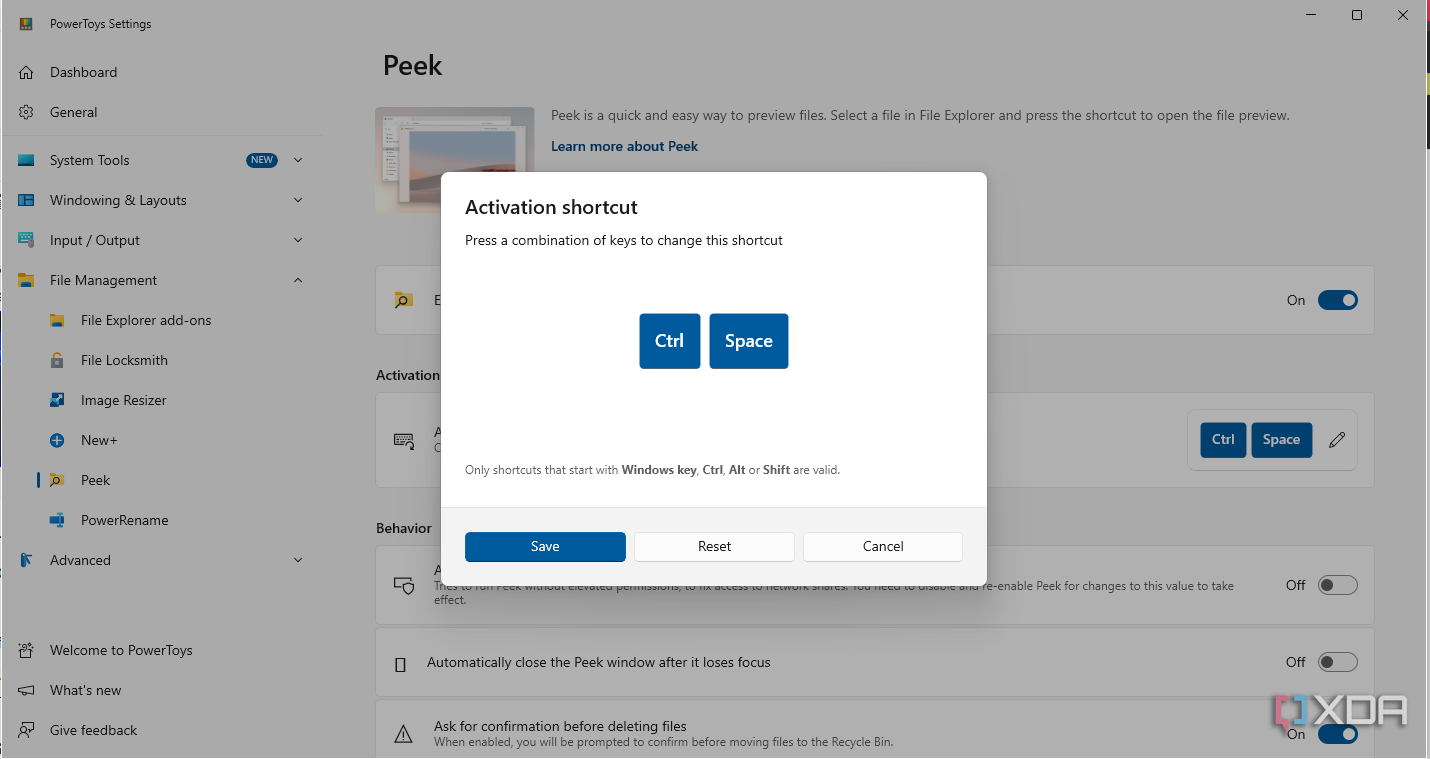The width and height of the screenshot is (1430, 759).
Task: Click the Peek preview thumbnail image
Action: coord(454,160)
